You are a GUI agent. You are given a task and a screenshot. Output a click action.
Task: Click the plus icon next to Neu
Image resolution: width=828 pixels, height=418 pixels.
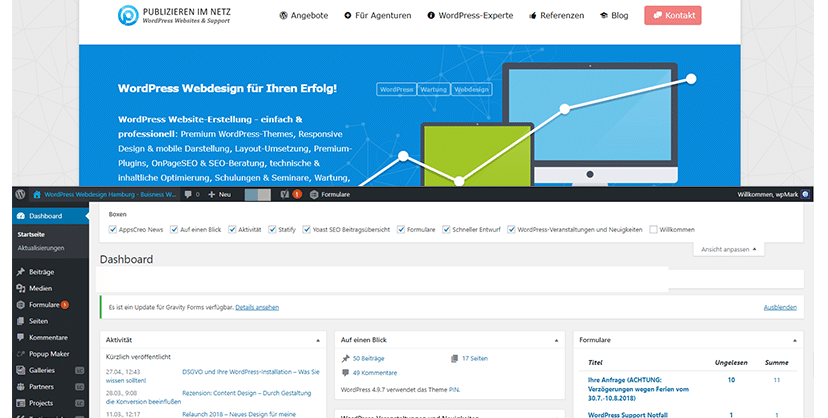point(211,194)
